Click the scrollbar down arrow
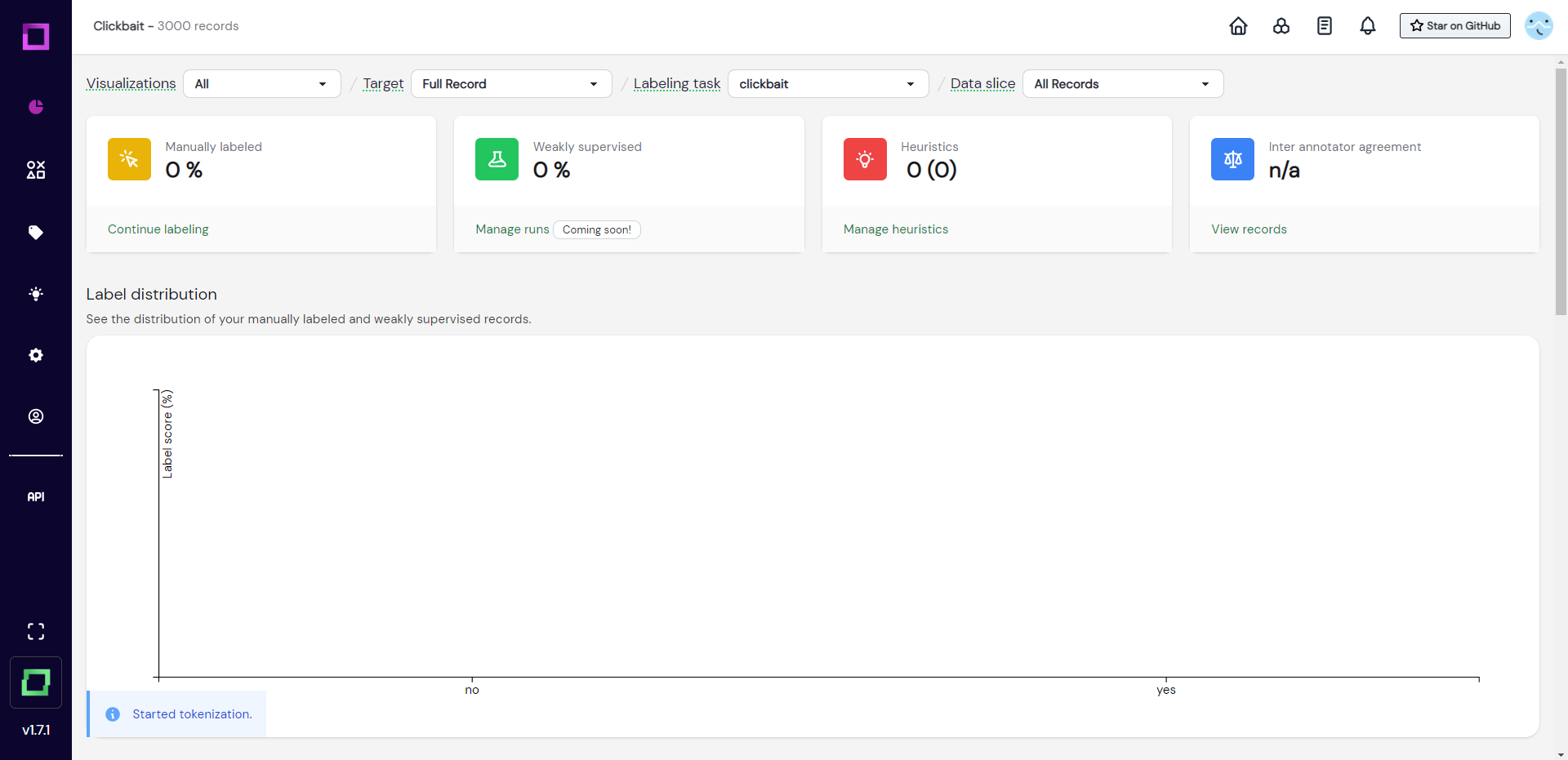Viewport: 1568px width, 760px height. tap(1561, 754)
